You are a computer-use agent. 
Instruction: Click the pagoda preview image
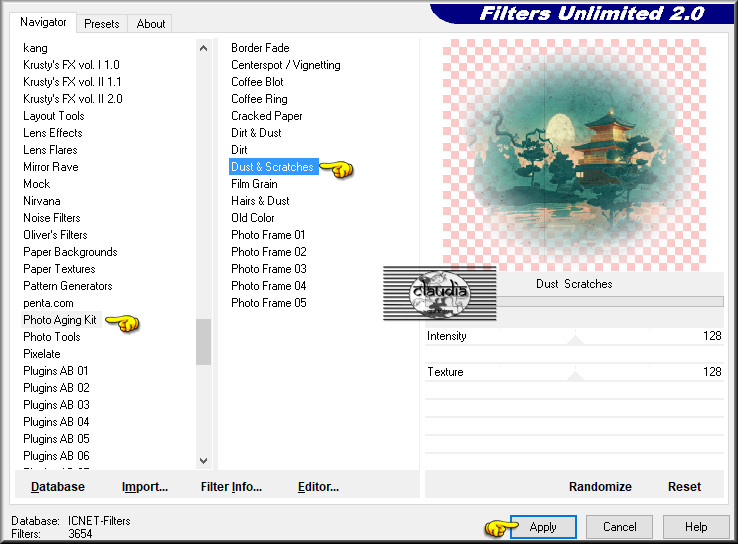pos(574,155)
